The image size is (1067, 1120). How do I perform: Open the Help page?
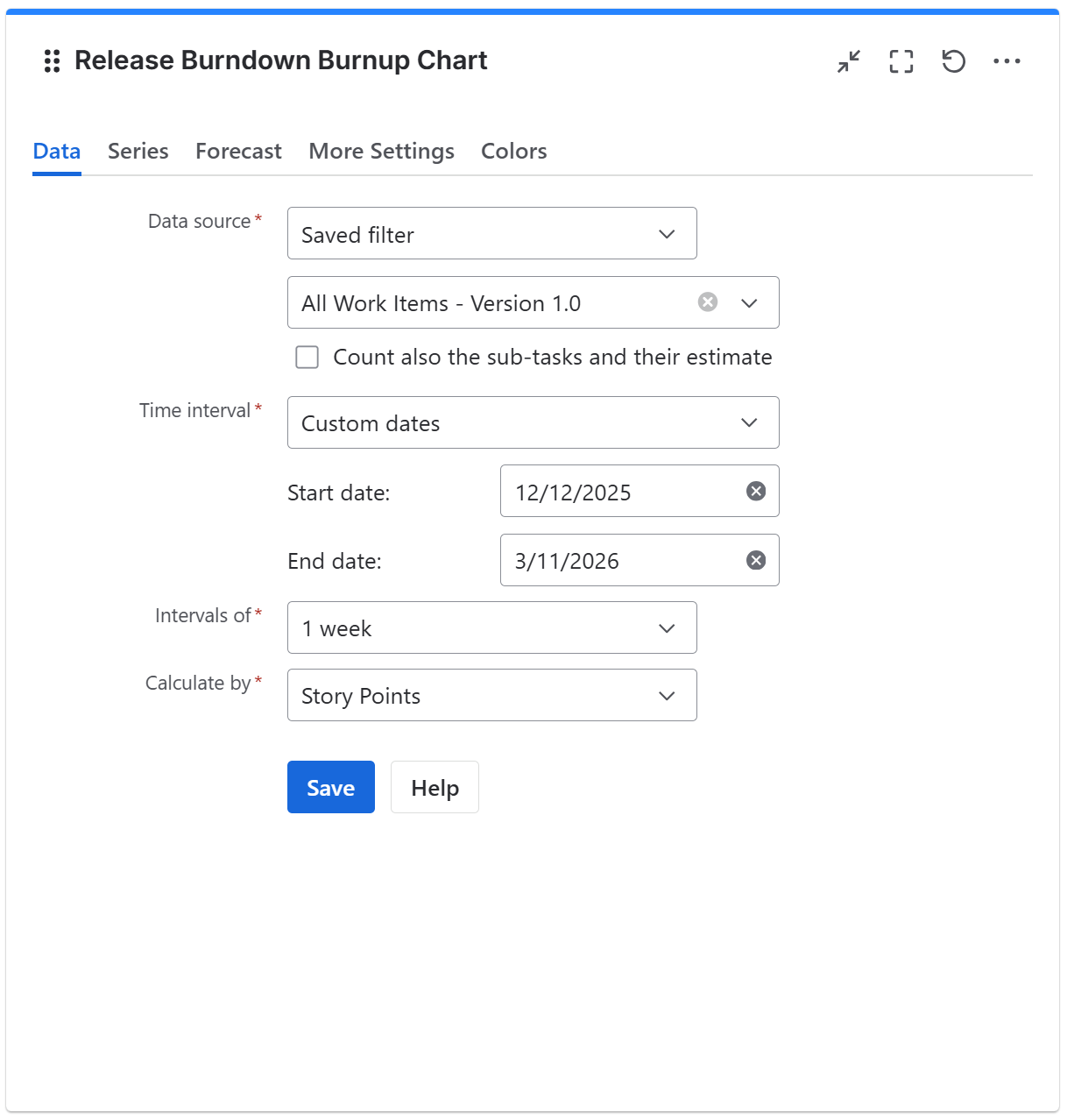434,787
